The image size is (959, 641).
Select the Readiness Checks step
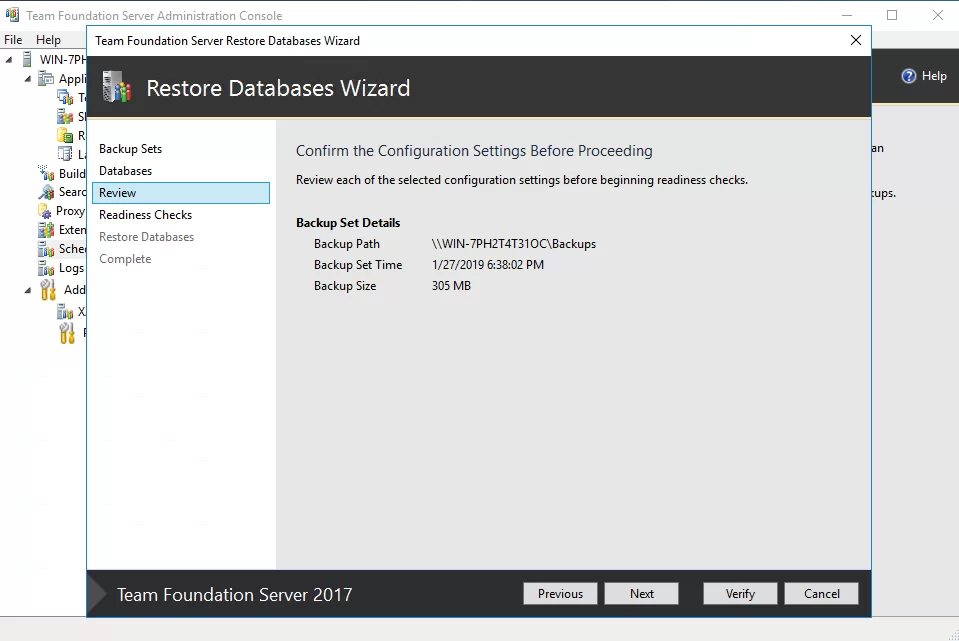[145, 215]
